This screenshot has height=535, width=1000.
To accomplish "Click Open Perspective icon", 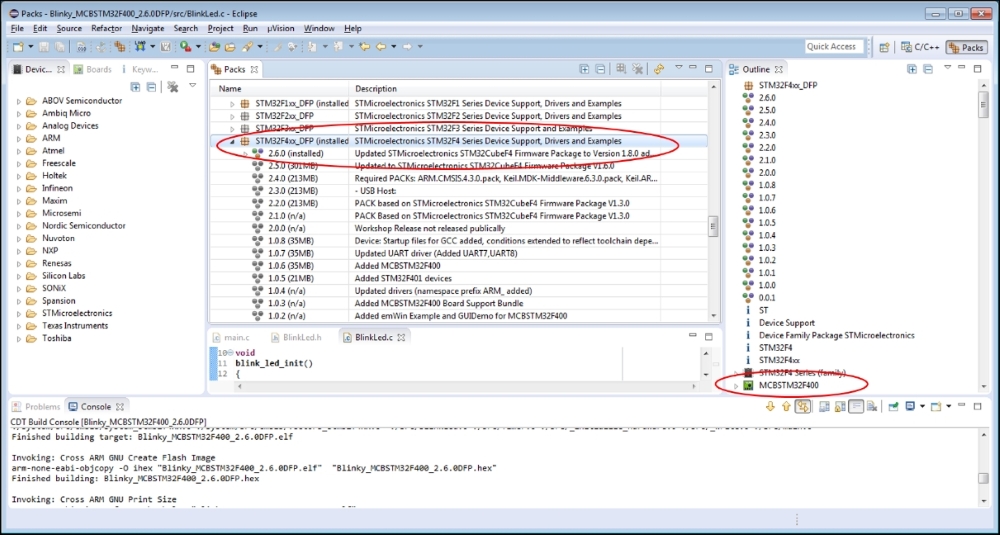I will pos(884,47).
